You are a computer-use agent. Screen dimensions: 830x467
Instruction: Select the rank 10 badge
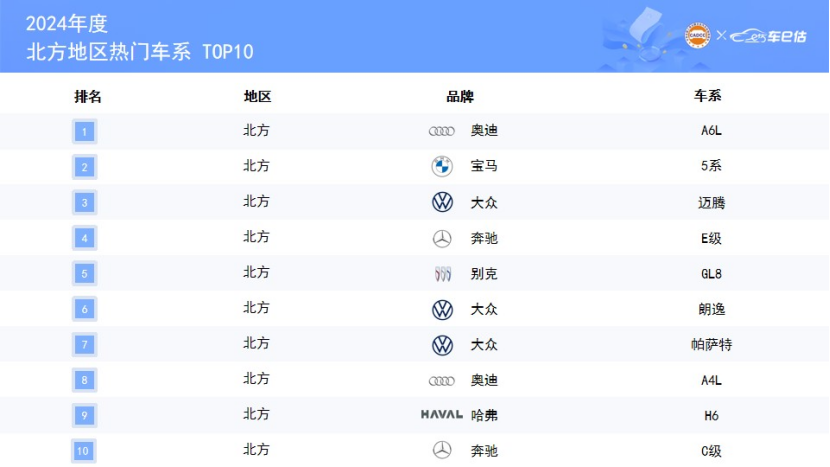pos(84,451)
